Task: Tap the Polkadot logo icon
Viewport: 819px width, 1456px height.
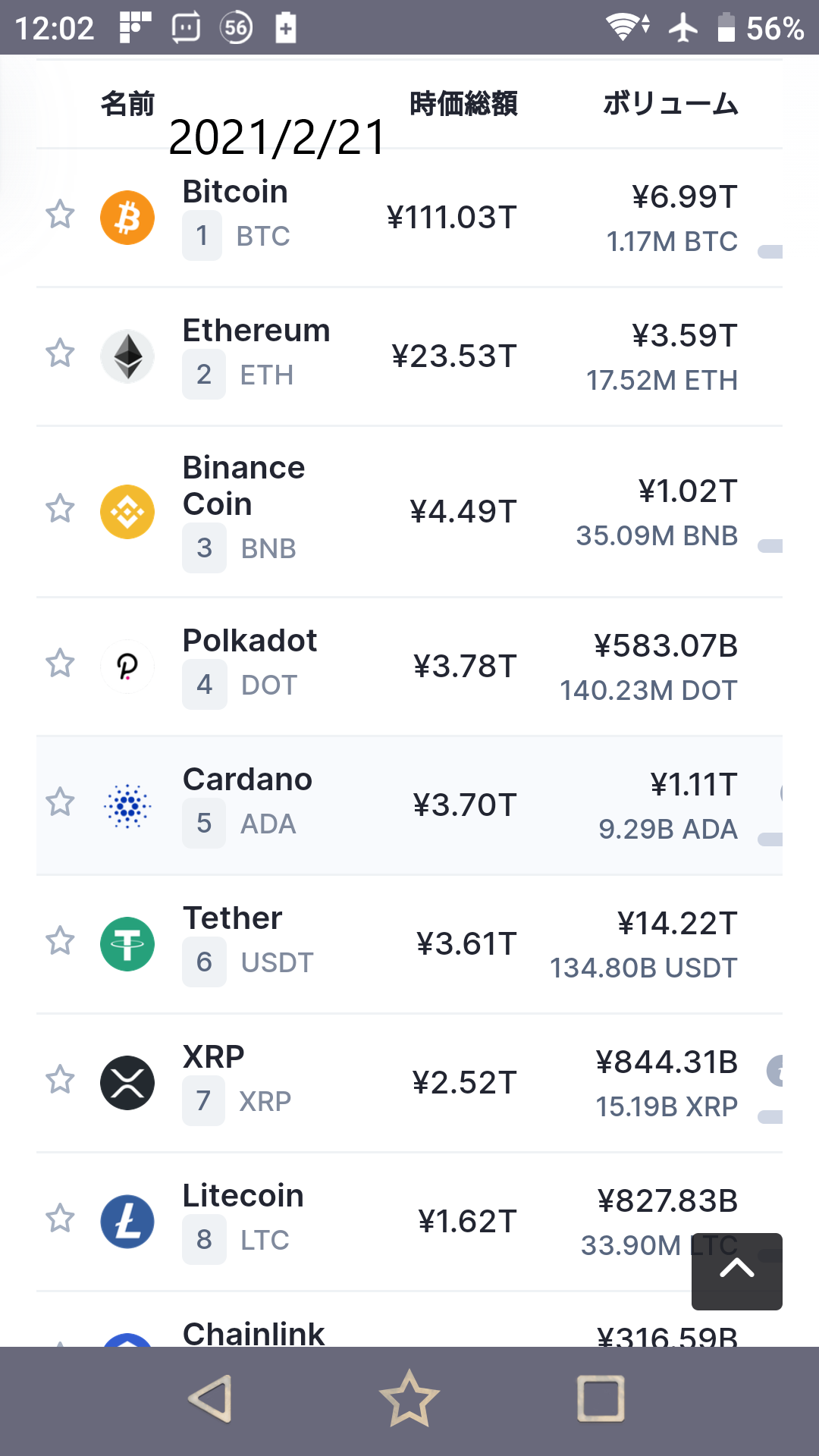Action: tap(127, 666)
